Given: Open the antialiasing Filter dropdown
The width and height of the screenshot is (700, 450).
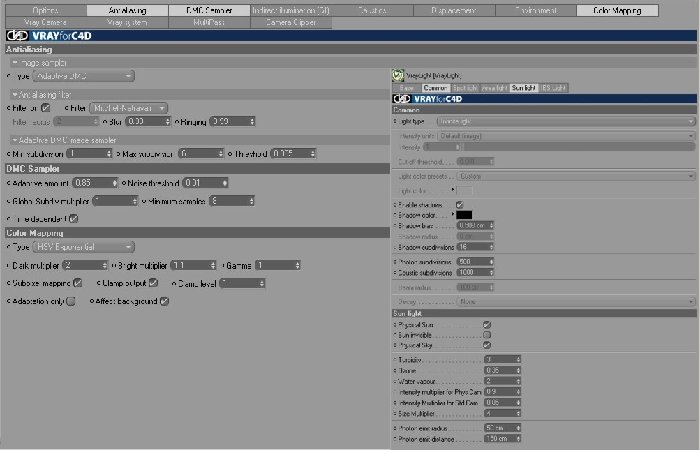Looking at the screenshot, I should (129, 108).
